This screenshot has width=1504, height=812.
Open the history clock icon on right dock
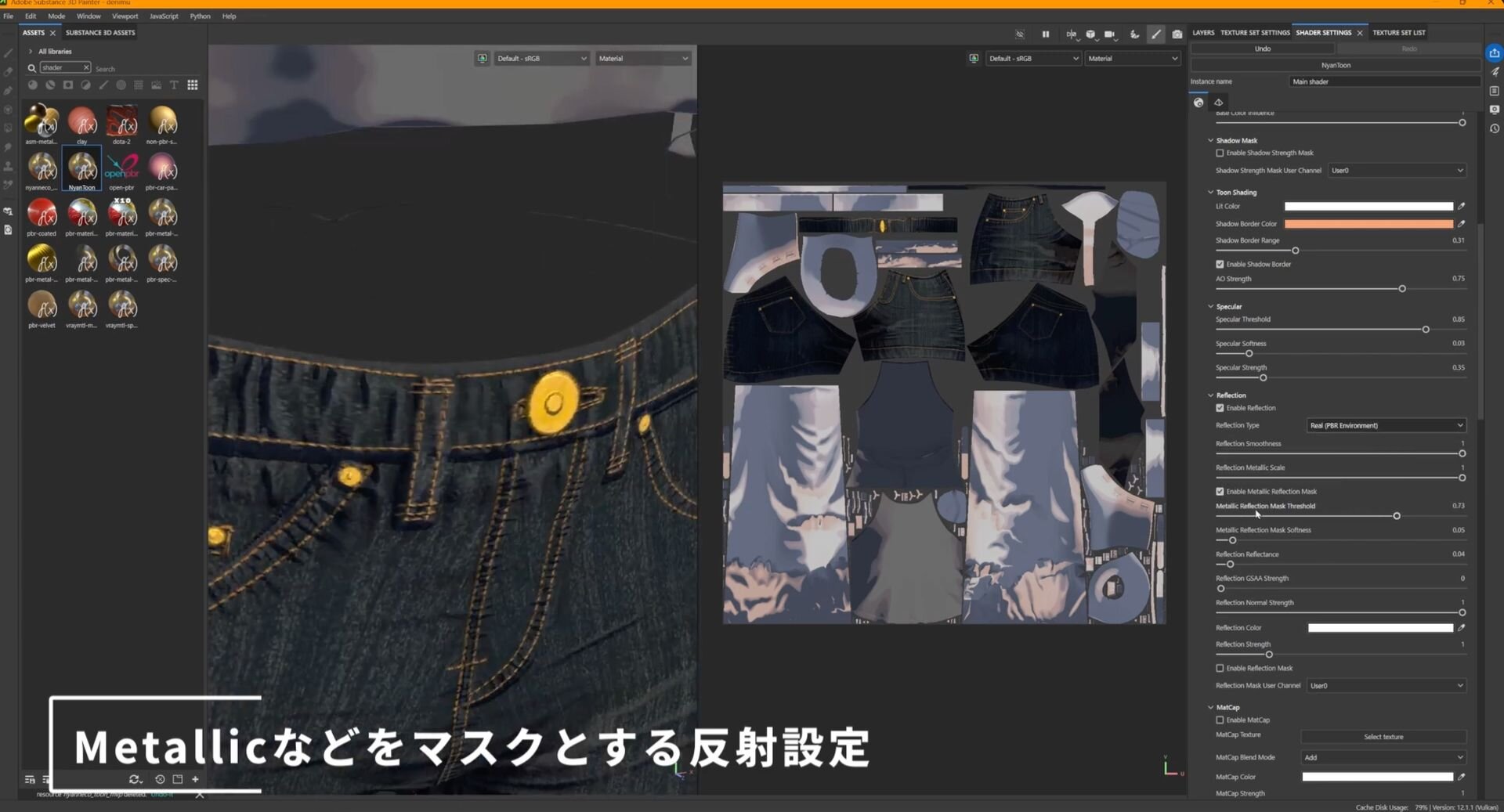click(1495, 128)
